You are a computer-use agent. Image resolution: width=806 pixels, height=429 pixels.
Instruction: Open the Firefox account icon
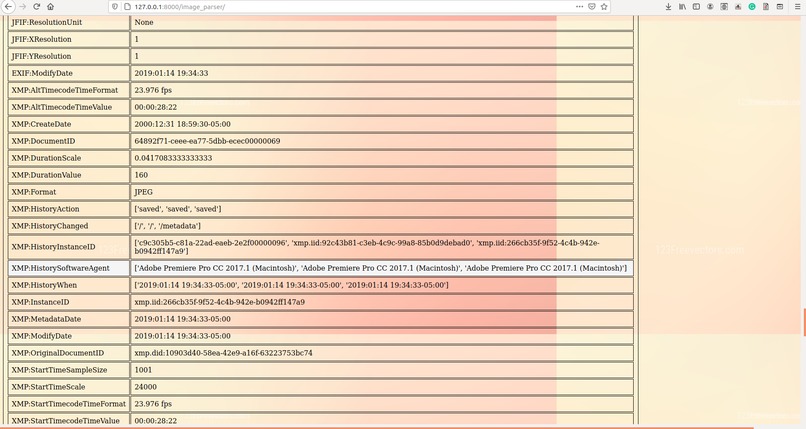[x=710, y=7]
